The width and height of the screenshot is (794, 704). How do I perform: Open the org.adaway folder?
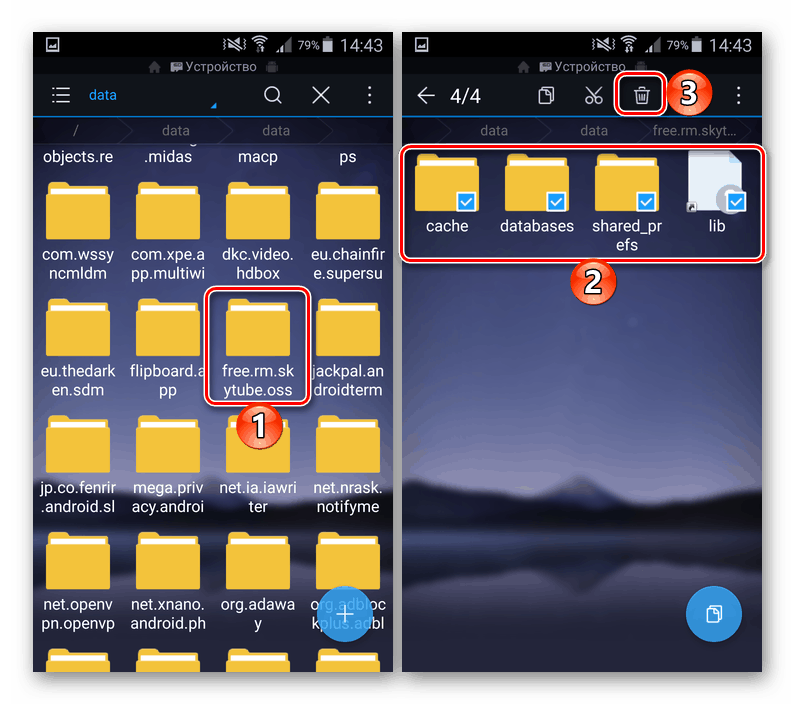[x=258, y=581]
